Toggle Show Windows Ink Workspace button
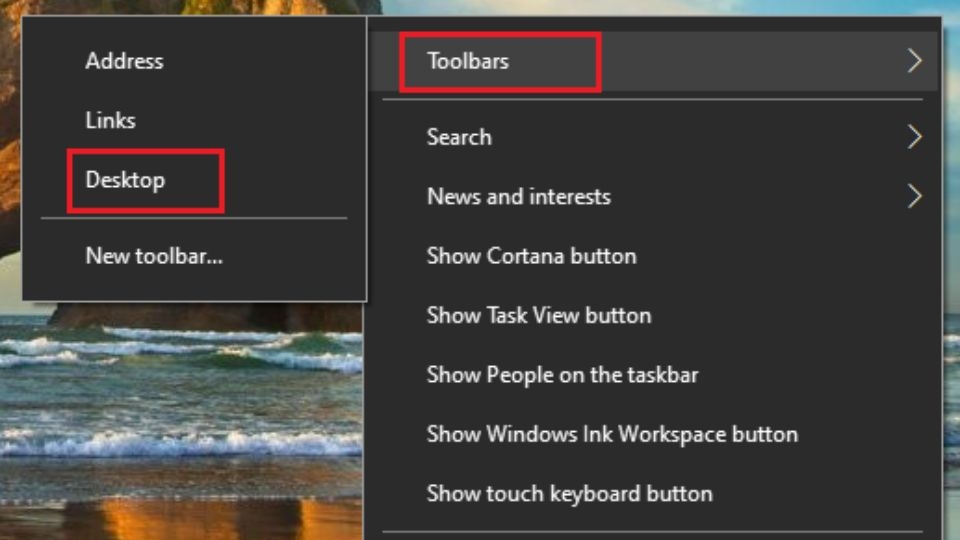This screenshot has height=540, width=960. [x=653, y=434]
